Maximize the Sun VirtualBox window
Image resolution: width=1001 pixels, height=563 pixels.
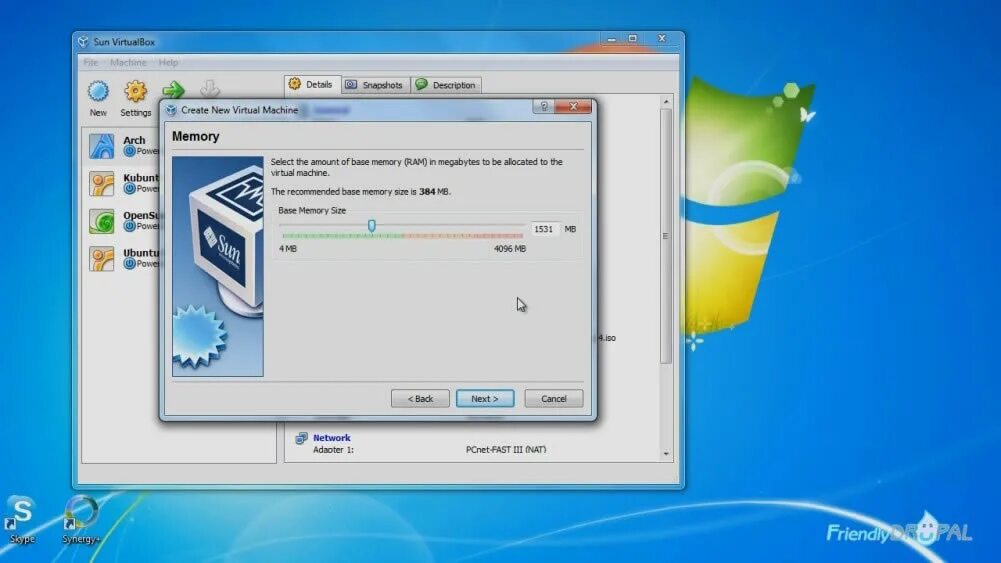coord(633,39)
